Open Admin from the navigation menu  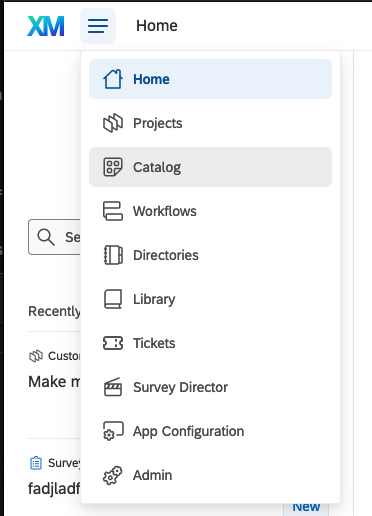[210, 475]
